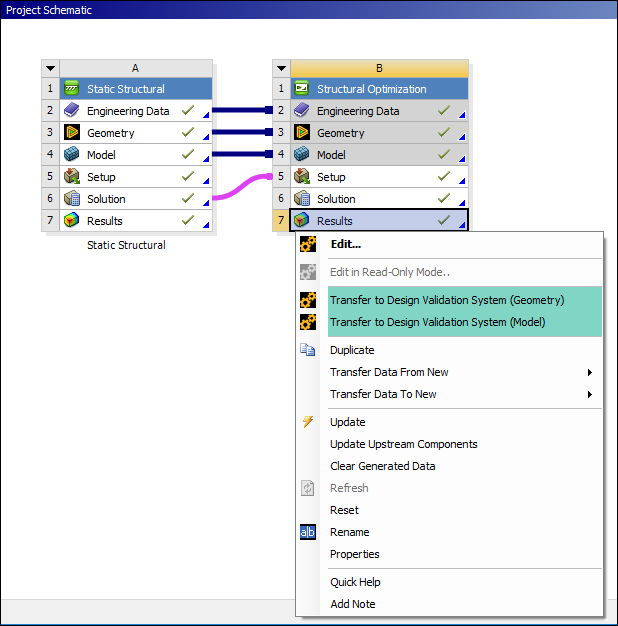Choose Update from the context menu

(x=348, y=422)
